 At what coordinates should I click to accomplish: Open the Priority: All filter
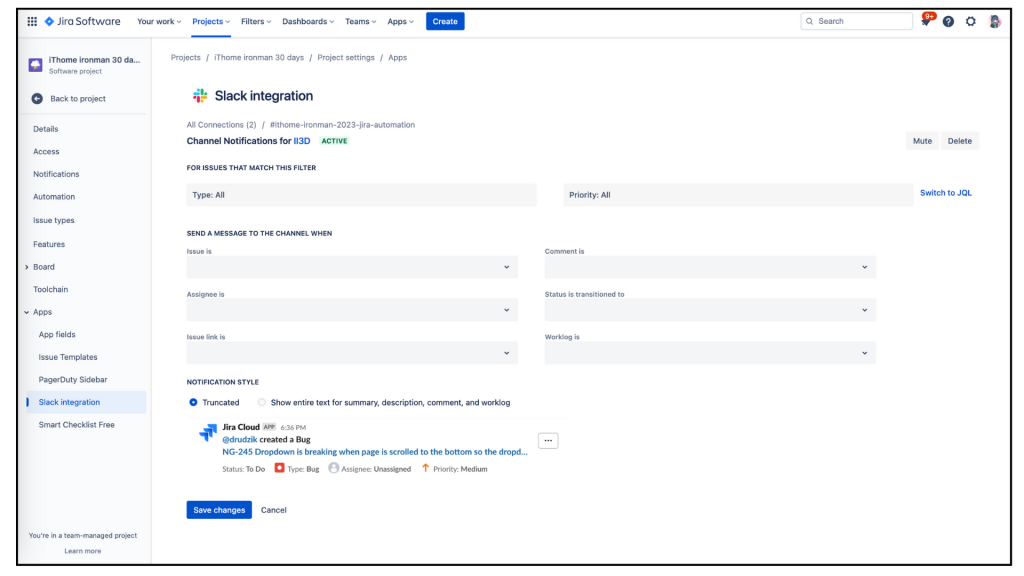(738, 195)
